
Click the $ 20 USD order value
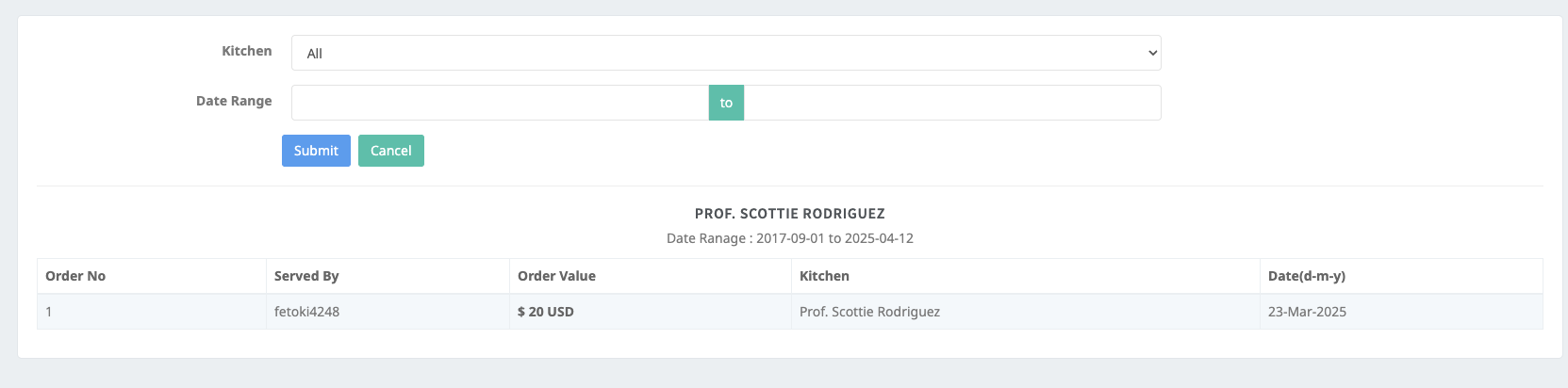tap(546, 312)
